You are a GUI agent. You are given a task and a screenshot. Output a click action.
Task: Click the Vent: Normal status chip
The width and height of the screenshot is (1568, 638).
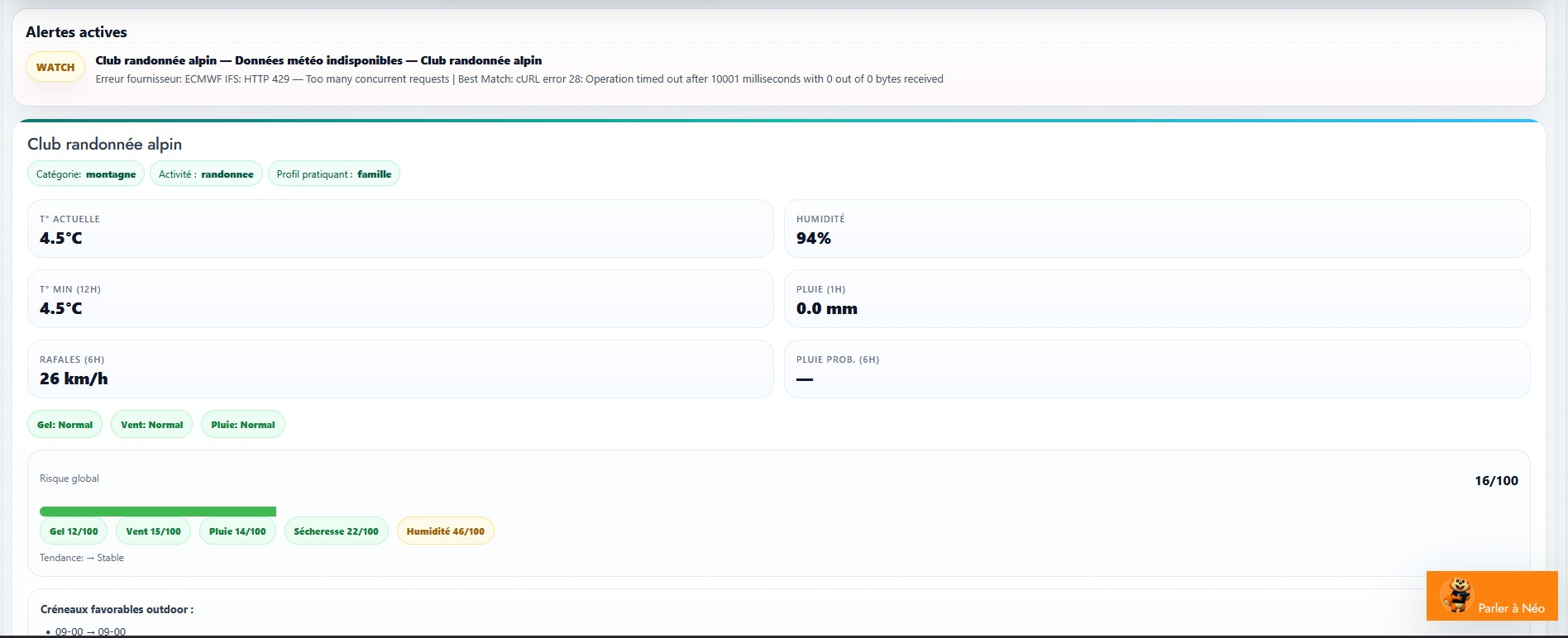coord(151,425)
